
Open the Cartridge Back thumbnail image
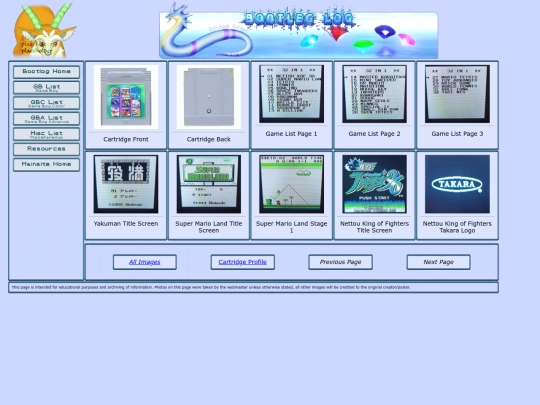[209, 97]
